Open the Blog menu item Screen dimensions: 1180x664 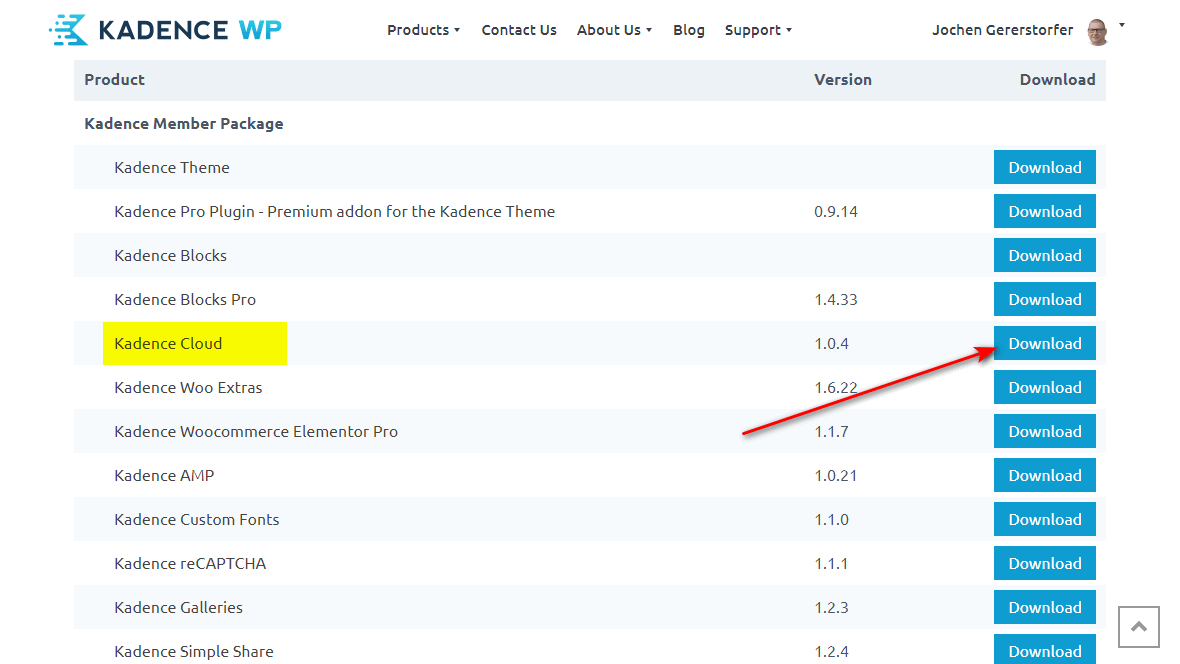coord(688,30)
